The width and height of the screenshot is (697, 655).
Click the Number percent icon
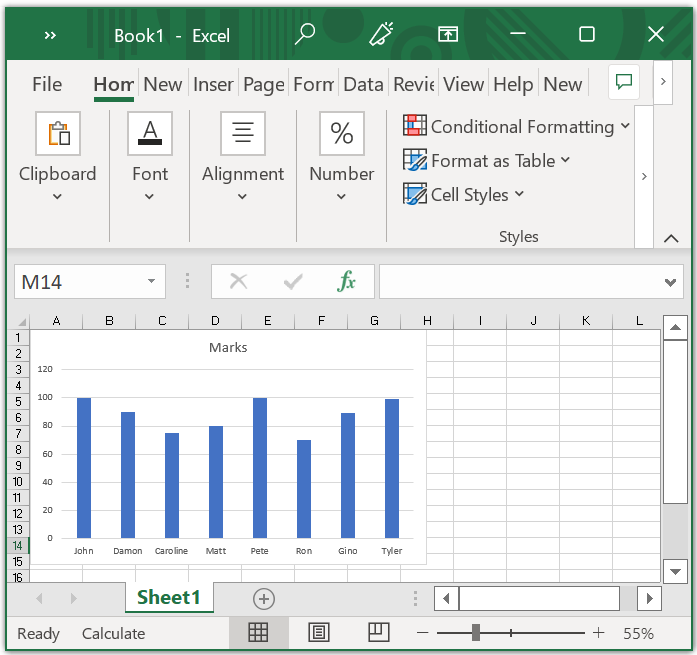342,133
